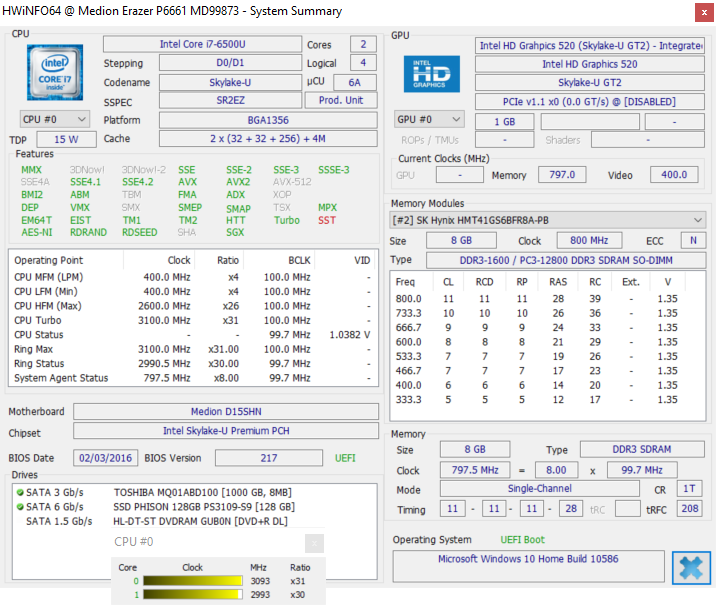The height and width of the screenshot is (606, 728).
Task: Click the GPU memory 1 GB field
Action: pos(505,122)
